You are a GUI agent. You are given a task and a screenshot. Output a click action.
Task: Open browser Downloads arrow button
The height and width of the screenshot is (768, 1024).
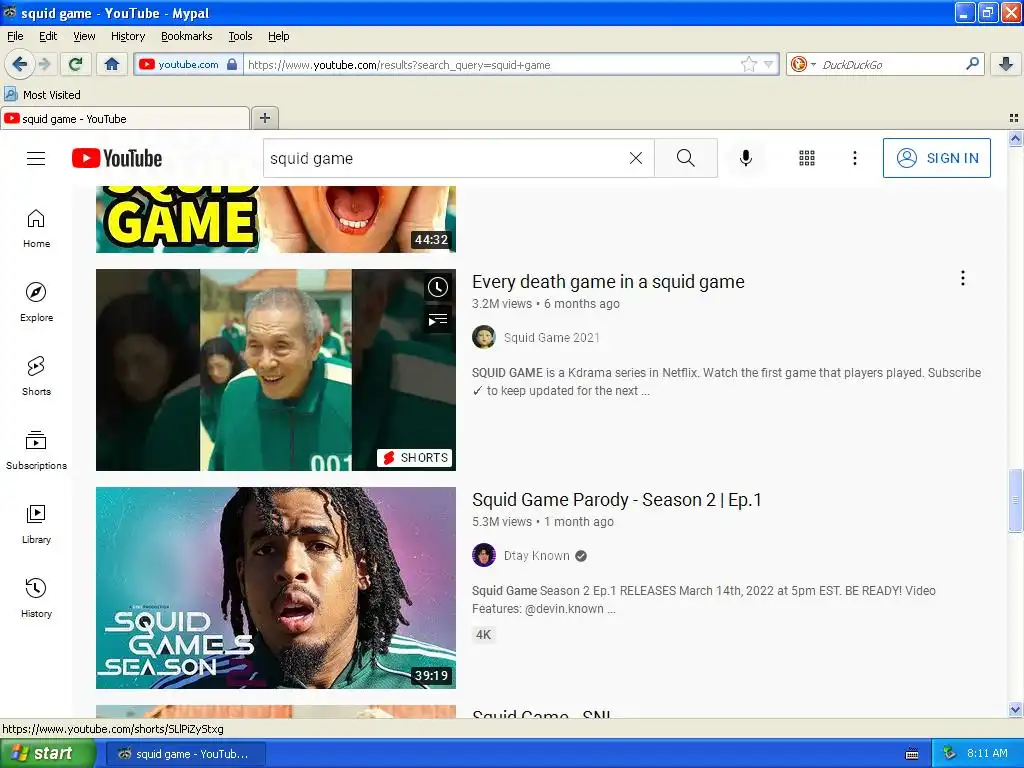[x=1006, y=64]
